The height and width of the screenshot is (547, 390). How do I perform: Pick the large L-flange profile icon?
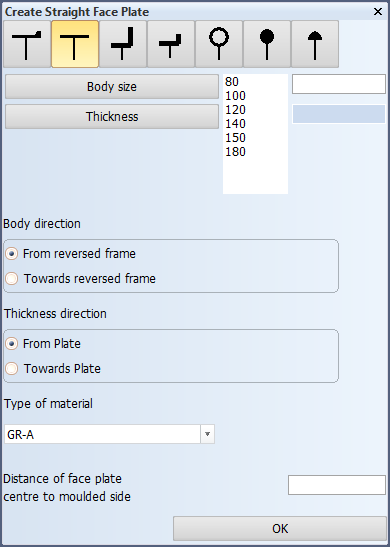click(x=123, y=44)
